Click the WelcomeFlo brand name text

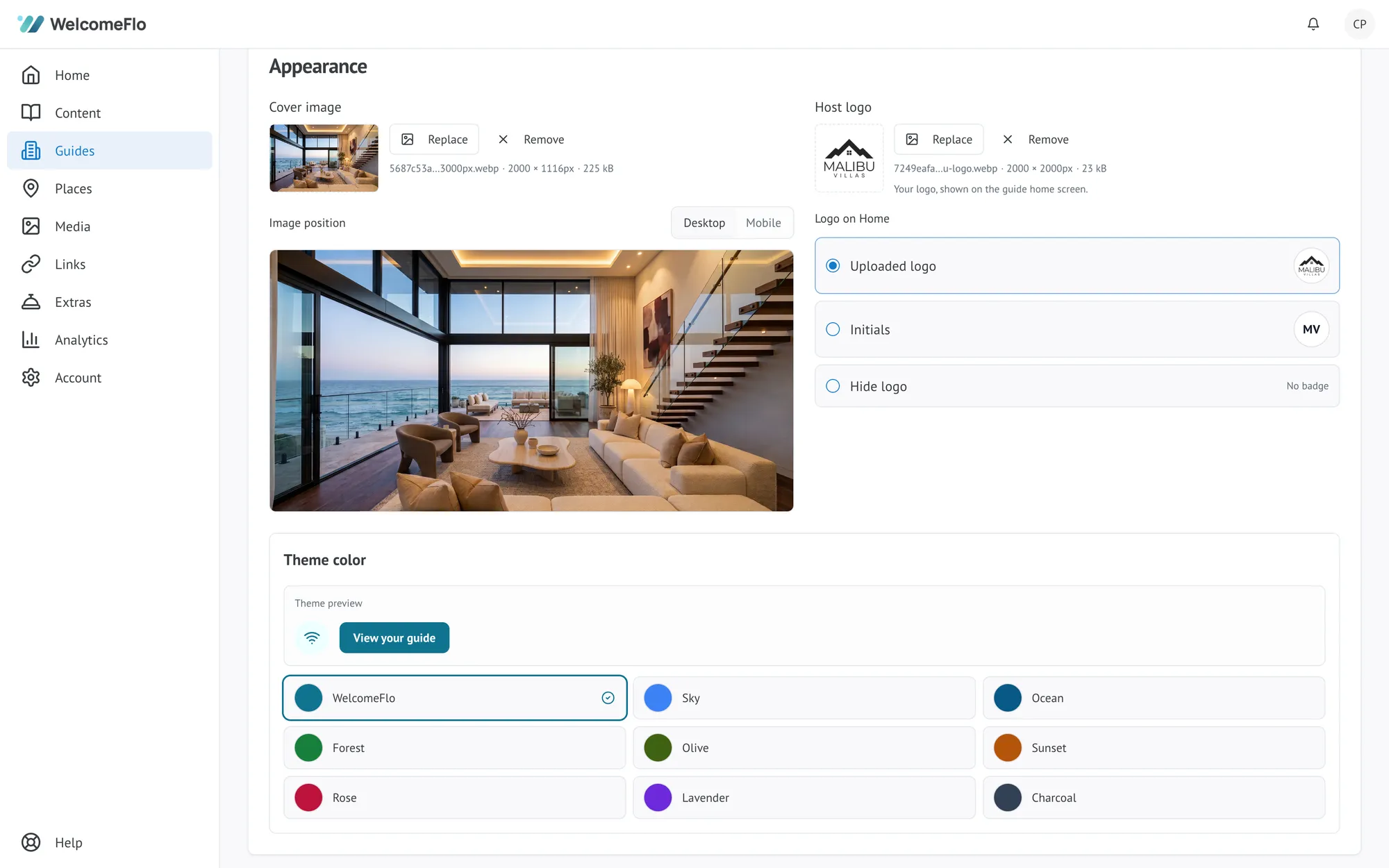point(98,24)
